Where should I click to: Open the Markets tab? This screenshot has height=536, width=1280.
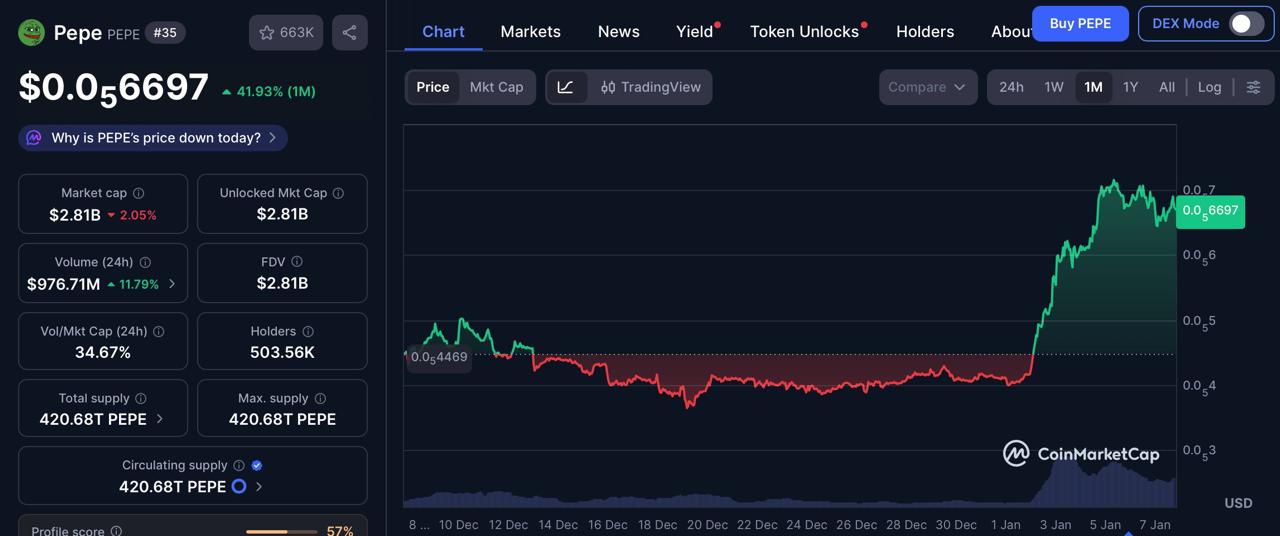click(x=530, y=31)
